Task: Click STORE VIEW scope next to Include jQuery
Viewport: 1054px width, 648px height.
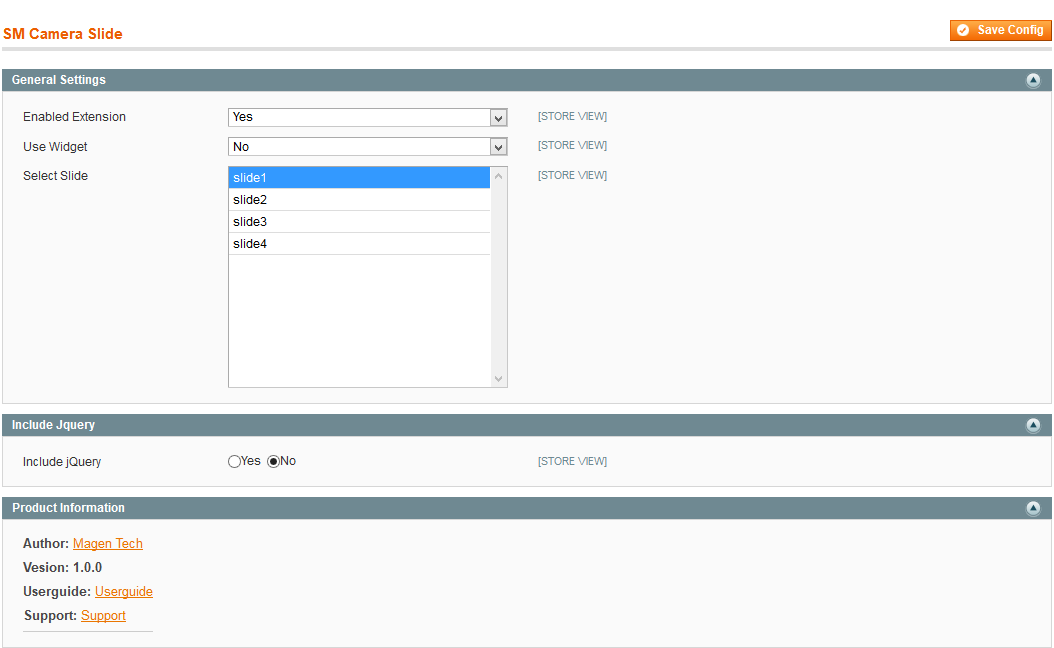Action: tap(572, 461)
